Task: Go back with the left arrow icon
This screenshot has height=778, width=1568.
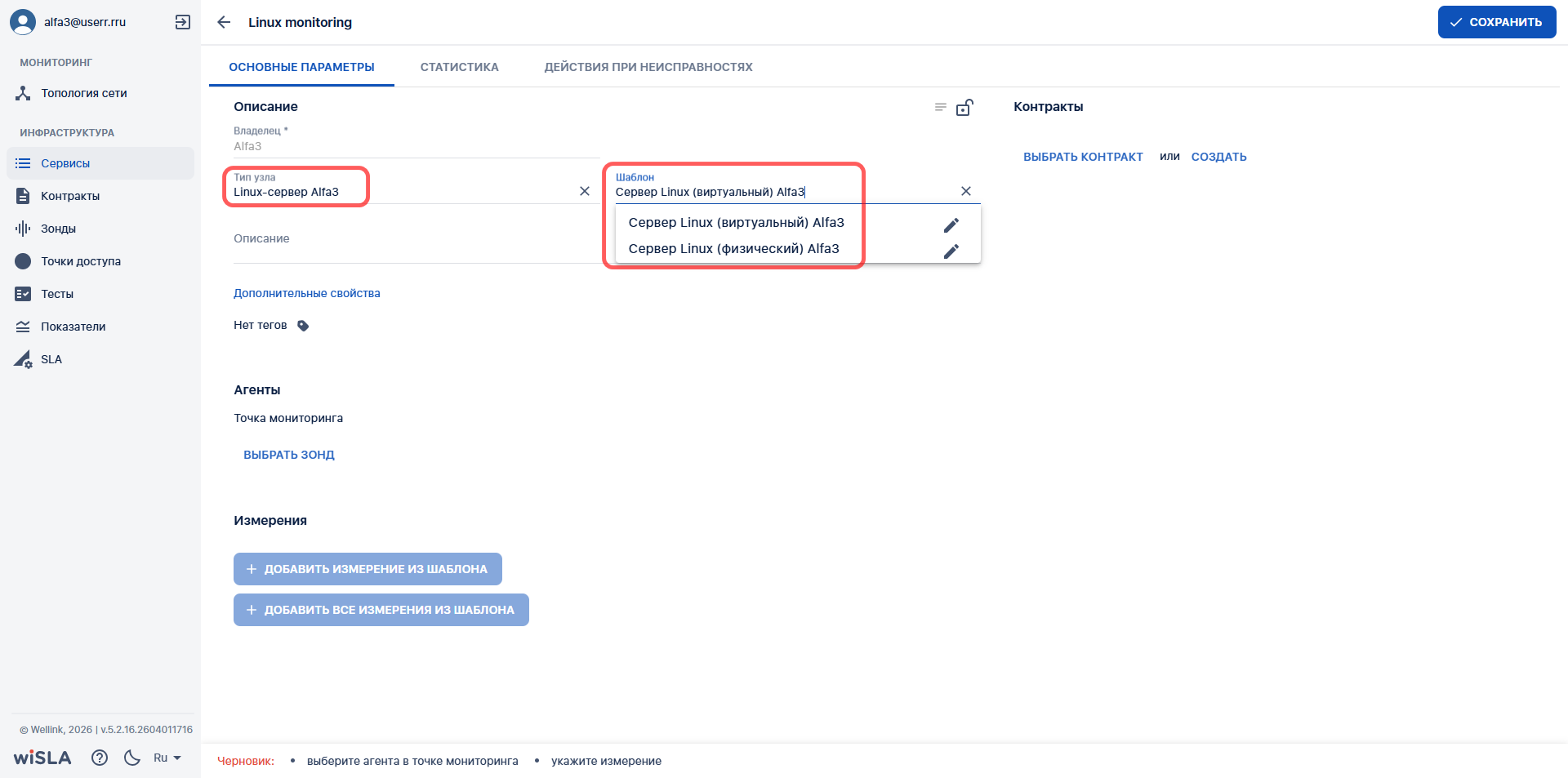Action: pyautogui.click(x=224, y=22)
